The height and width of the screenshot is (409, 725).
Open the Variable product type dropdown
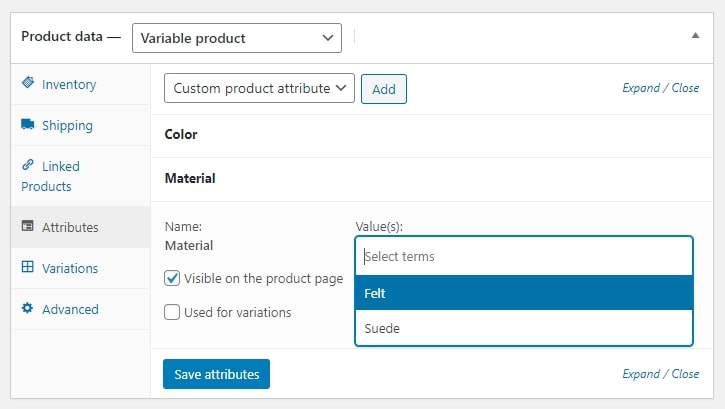click(x=236, y=38)
